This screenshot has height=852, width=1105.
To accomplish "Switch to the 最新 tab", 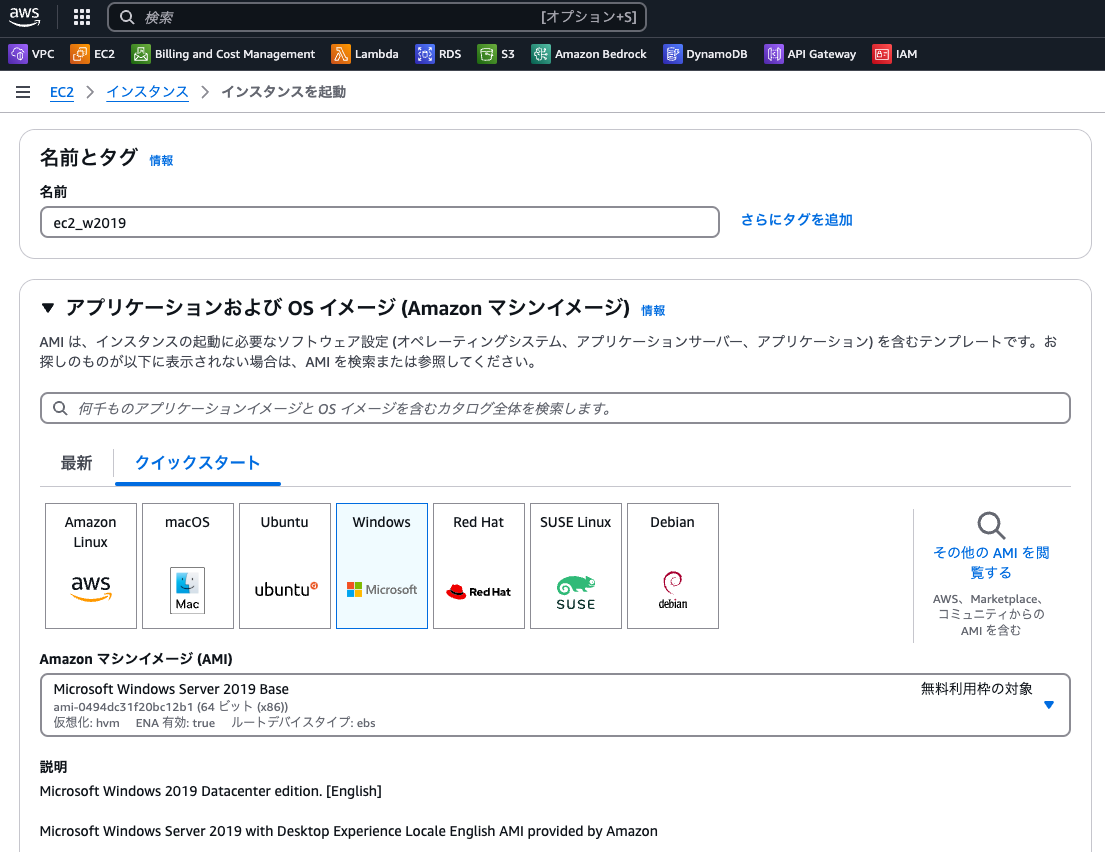I will [76, 463].
